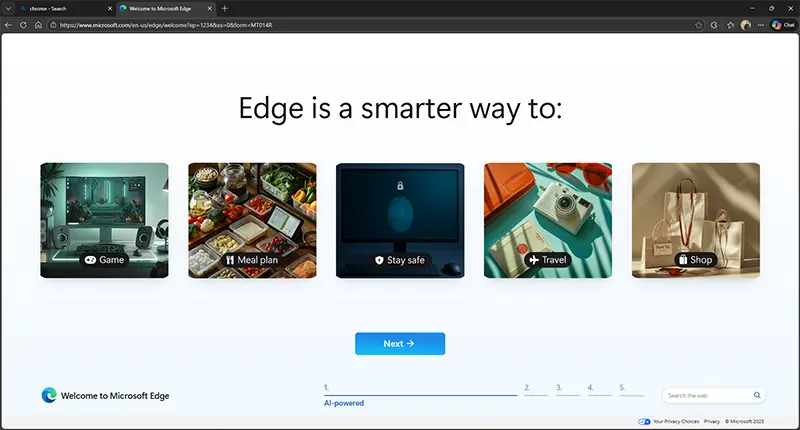The height and width of the screenshot is (430, 800).
Task: Click the Microsoft Edge logo icon
Action: [x=49, y=395]
